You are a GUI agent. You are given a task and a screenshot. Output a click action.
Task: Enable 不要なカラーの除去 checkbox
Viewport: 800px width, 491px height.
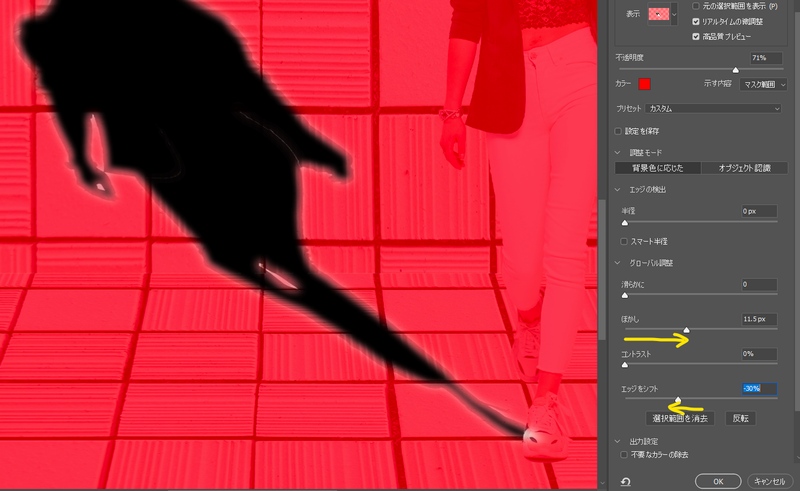pyautogui.click(x=625, y=454)
